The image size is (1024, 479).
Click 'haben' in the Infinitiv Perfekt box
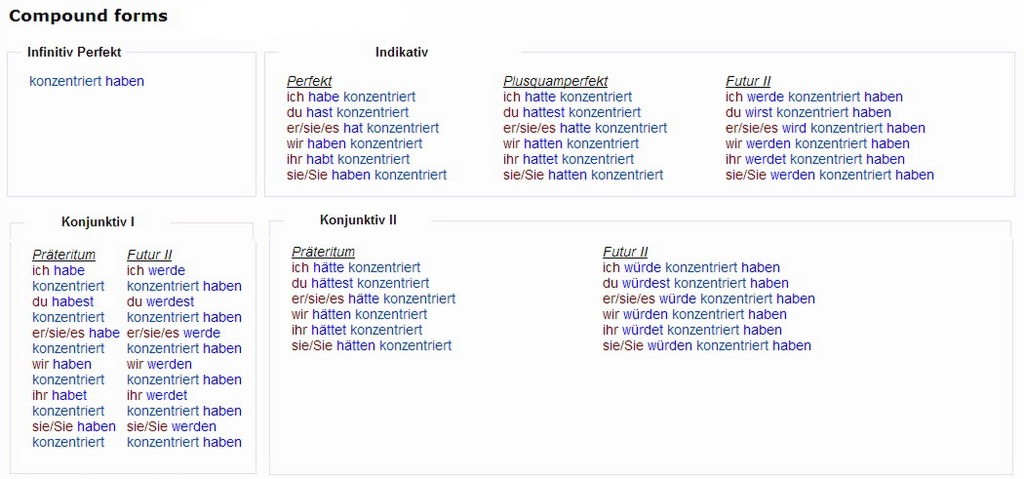(125, 81)
